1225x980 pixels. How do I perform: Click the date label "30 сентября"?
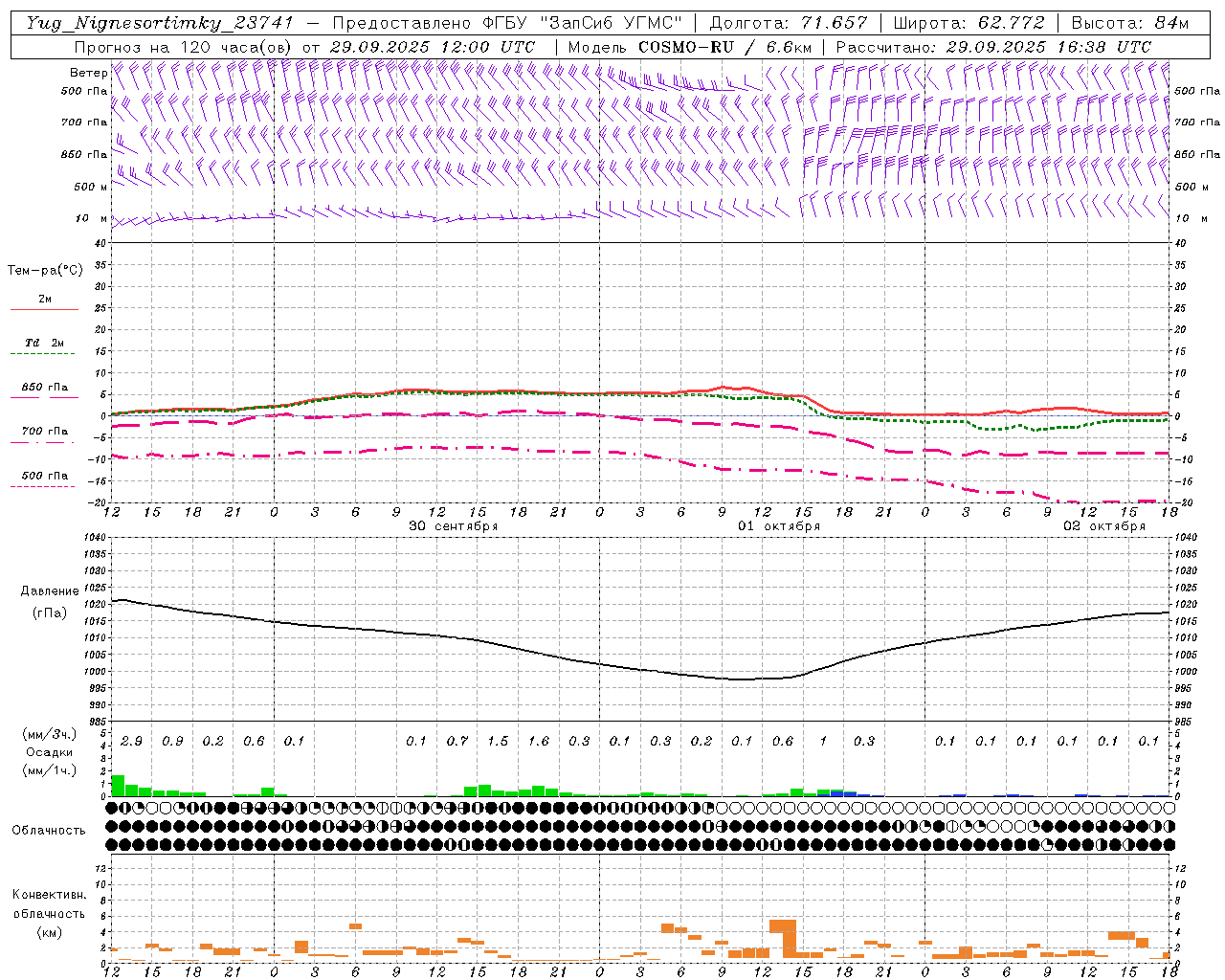[454, 526]
